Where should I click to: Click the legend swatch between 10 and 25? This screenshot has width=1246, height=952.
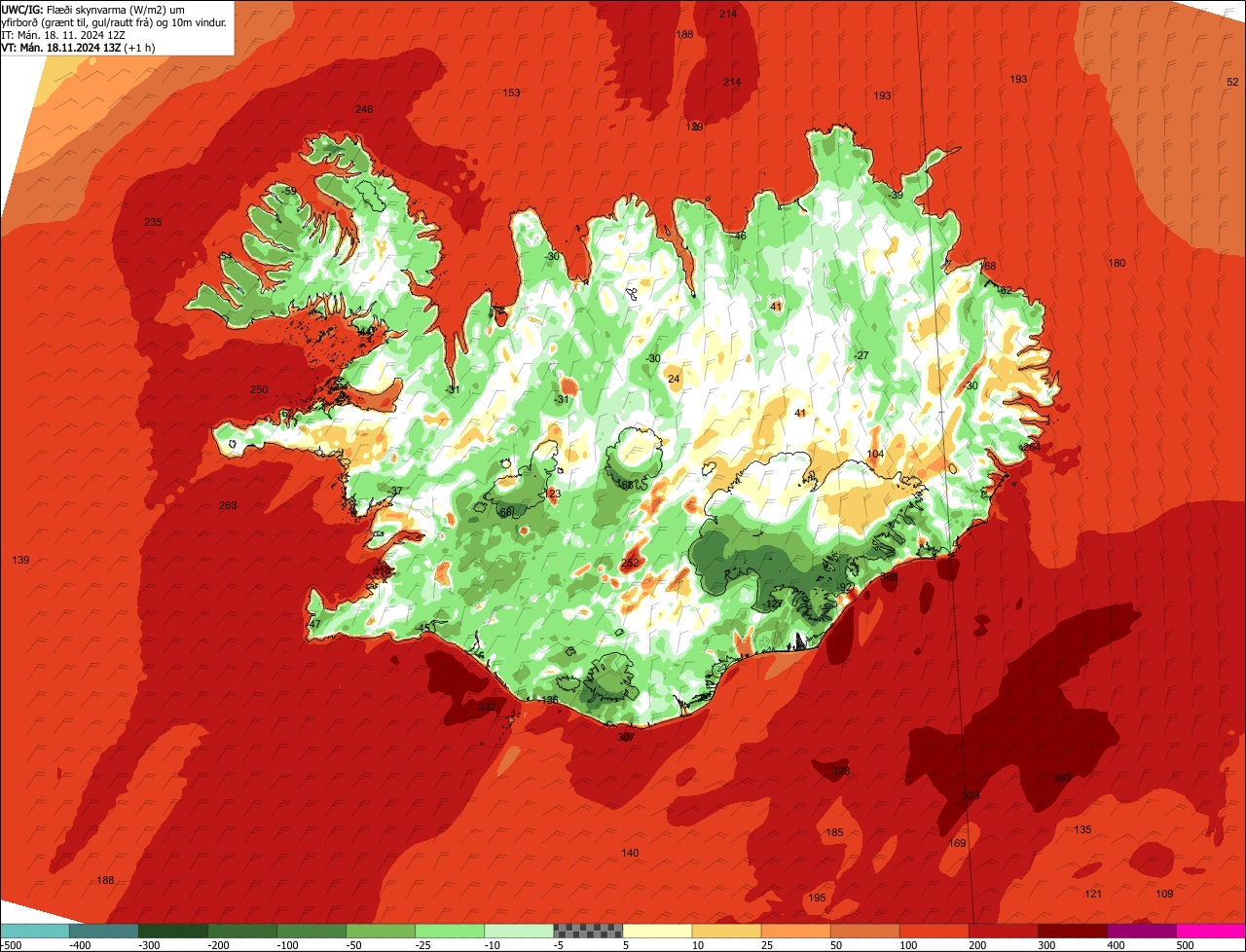726,931
